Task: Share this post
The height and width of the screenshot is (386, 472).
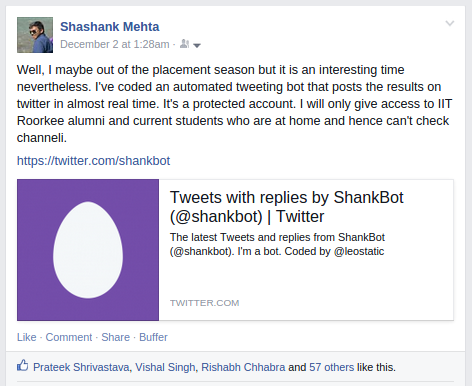Action: pos(116,337)
